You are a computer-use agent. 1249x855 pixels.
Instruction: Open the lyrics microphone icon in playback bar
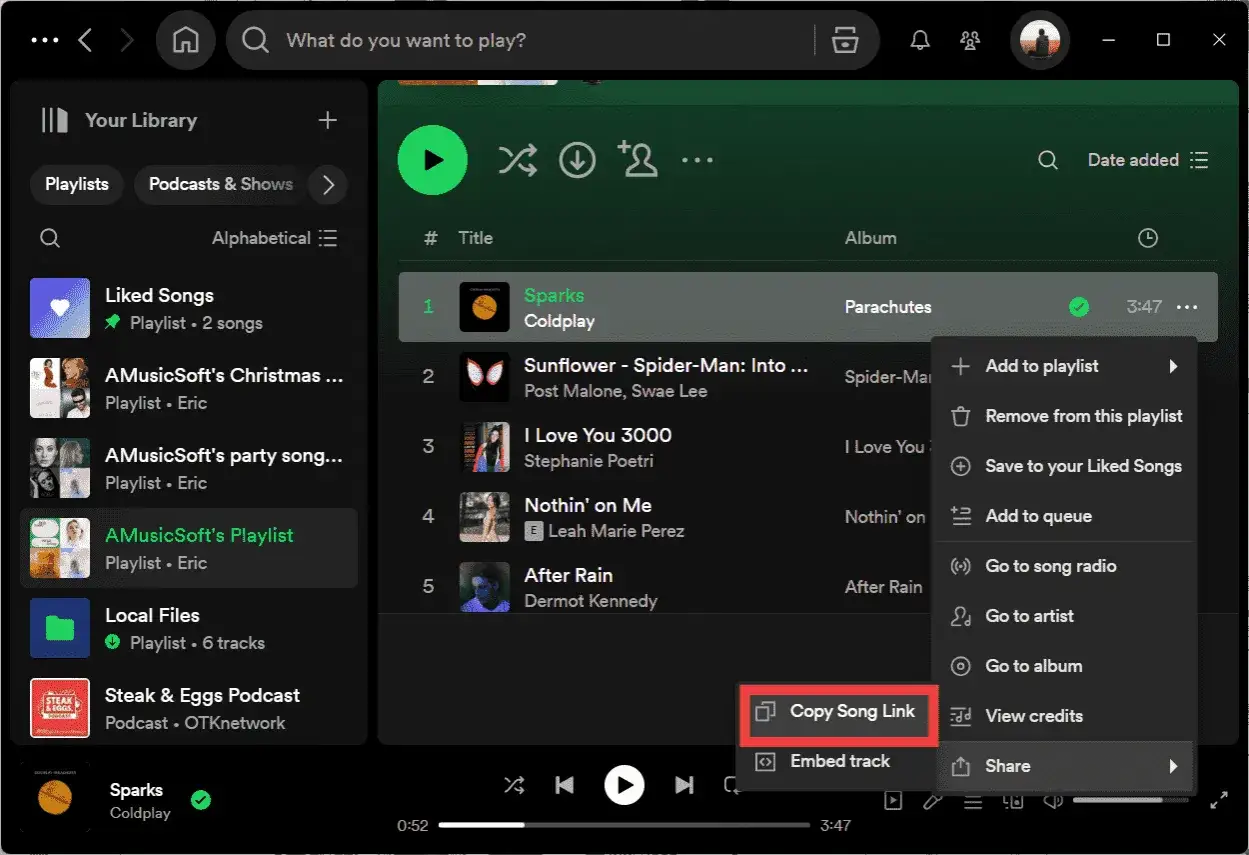tap(932, 800)
